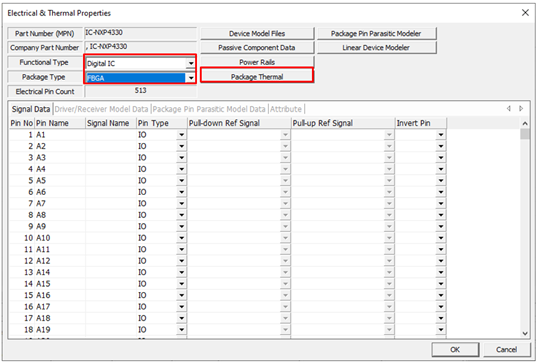Confirm with the OK button
This screenshot has height=364, width=538.
click(x=455, y=349)
